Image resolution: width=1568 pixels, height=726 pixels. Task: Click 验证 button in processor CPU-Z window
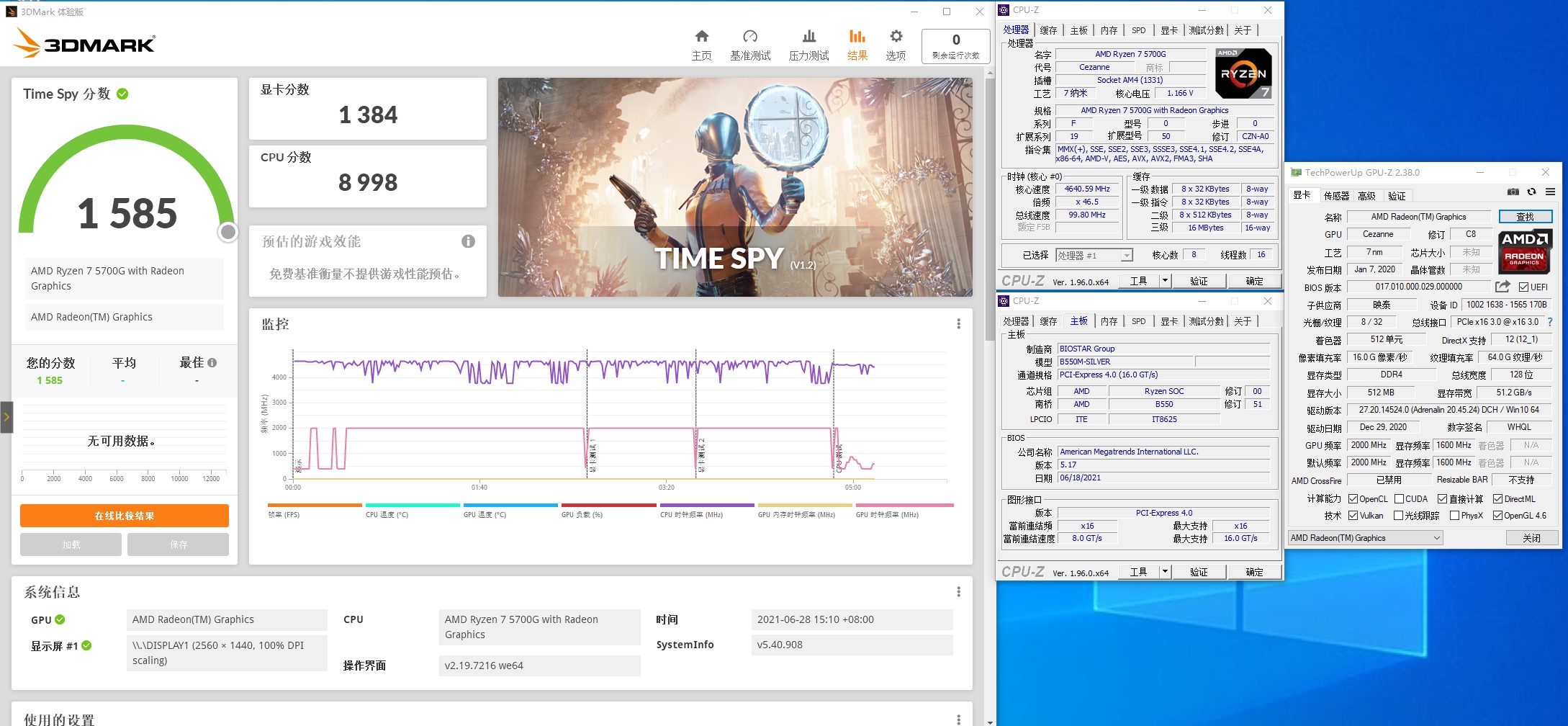[1199, 281]
